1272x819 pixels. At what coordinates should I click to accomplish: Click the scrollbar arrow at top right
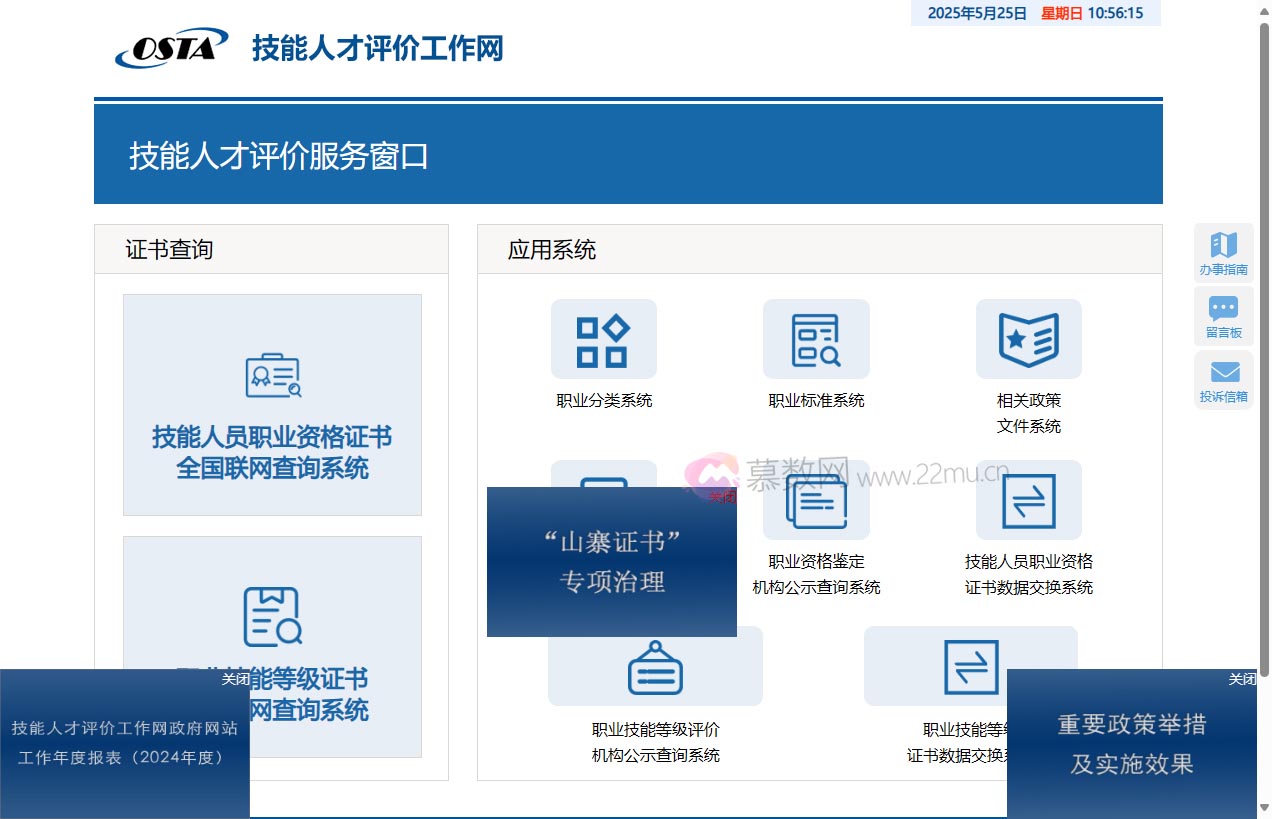click(1263, 10)
